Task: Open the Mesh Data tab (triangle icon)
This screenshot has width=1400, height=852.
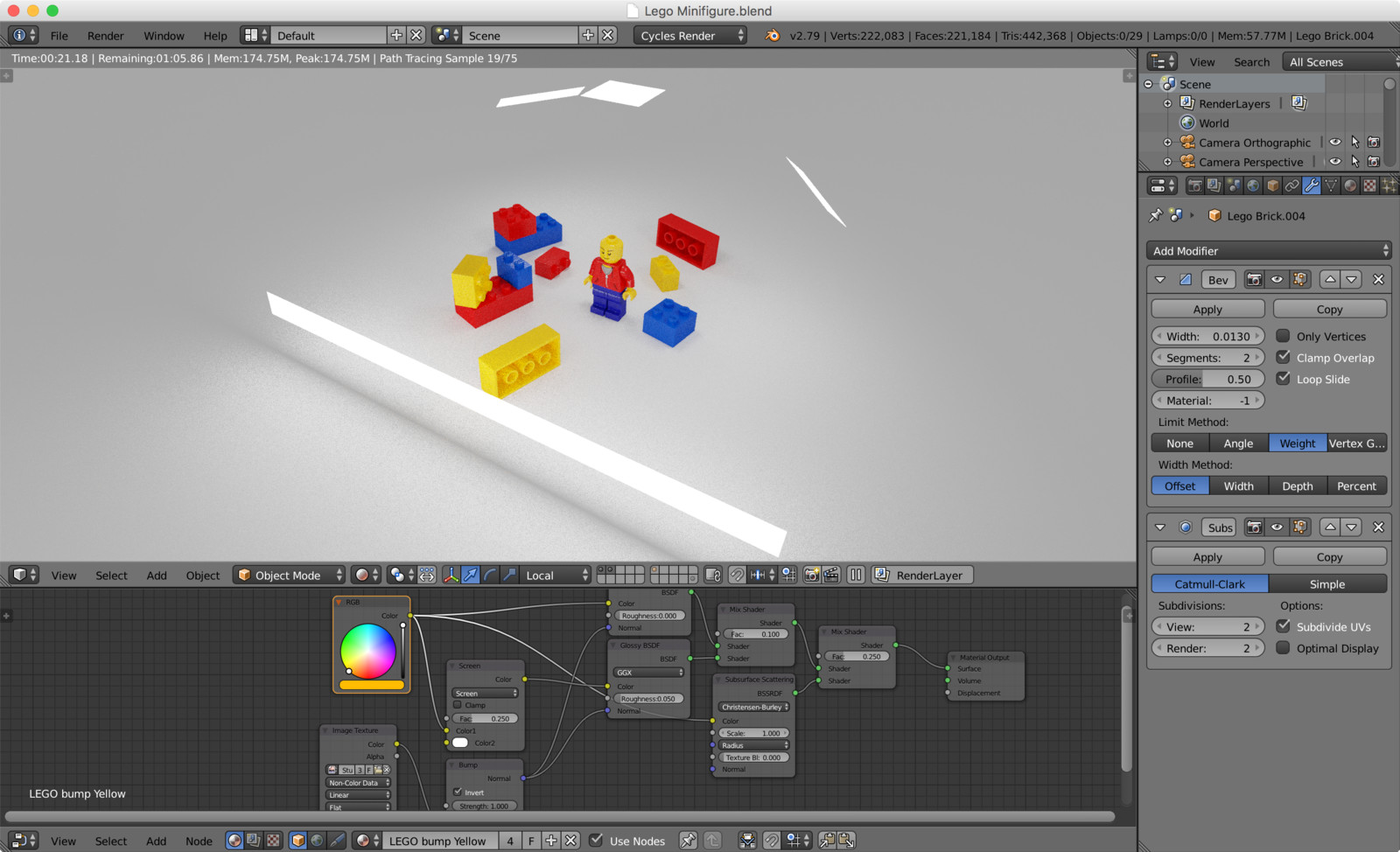Action: click(1331, 185)
